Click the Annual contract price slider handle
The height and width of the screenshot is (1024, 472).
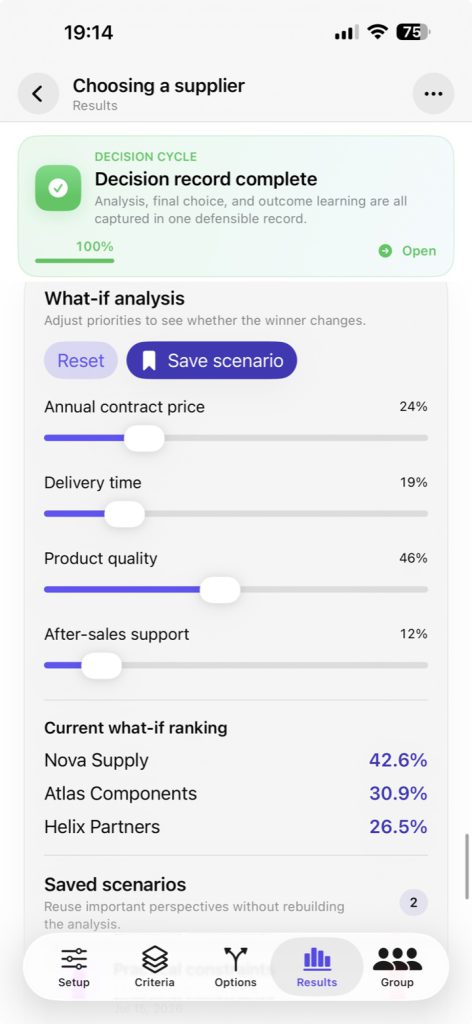point(144,438)
